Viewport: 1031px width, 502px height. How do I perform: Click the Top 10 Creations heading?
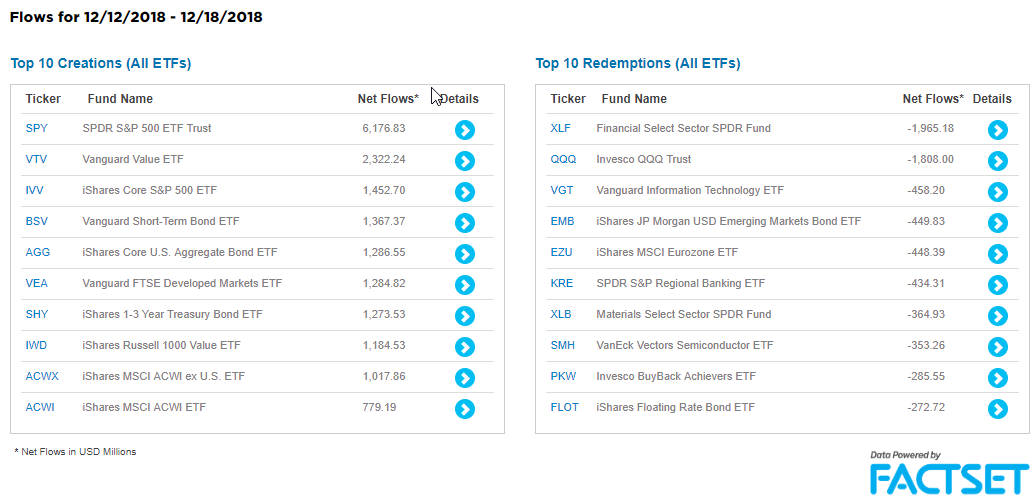click(101, 64)
